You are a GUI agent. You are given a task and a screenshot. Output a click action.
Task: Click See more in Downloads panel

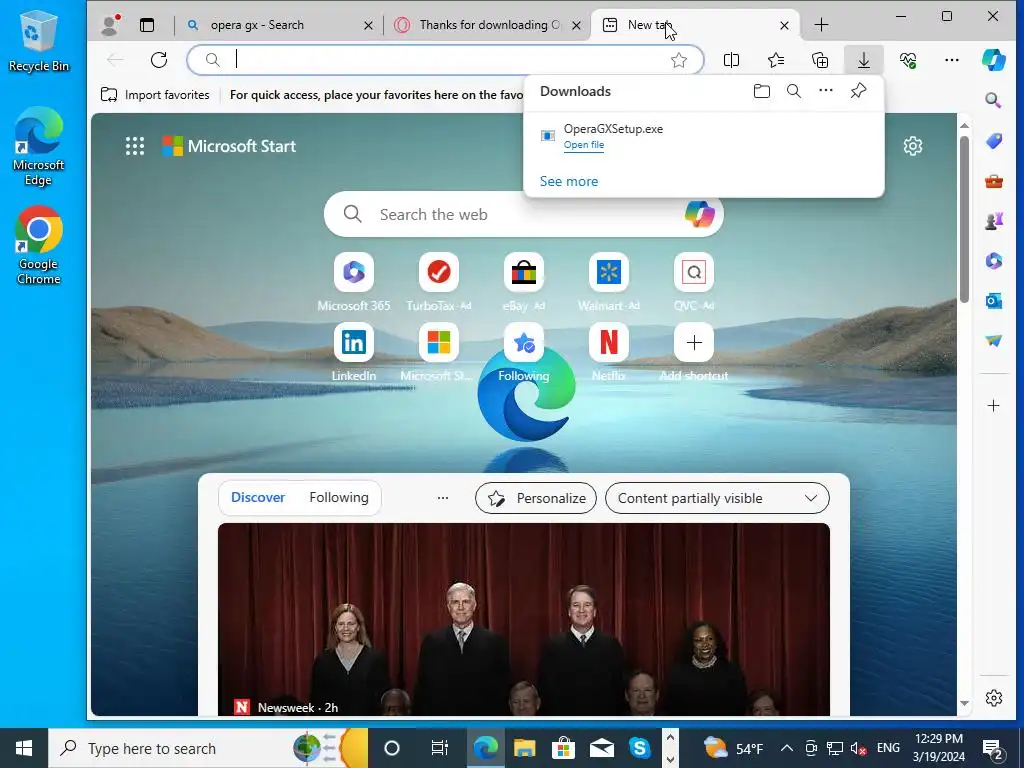569,182
